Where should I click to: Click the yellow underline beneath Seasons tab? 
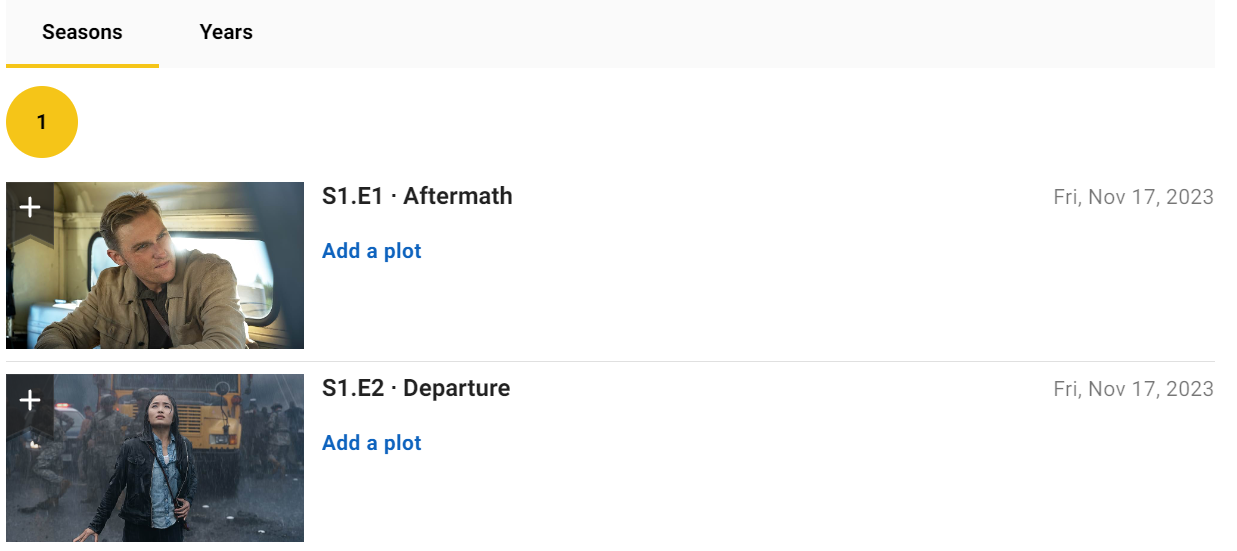tap(82, 66)
